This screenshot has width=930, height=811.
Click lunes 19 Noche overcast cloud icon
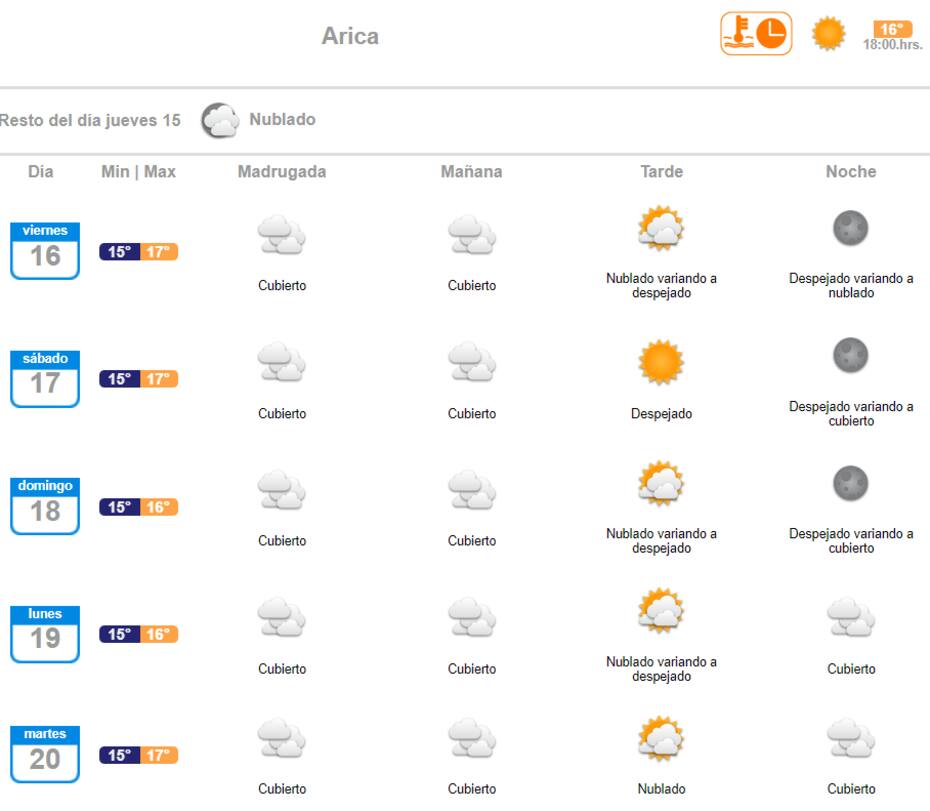tap(851, 618)
